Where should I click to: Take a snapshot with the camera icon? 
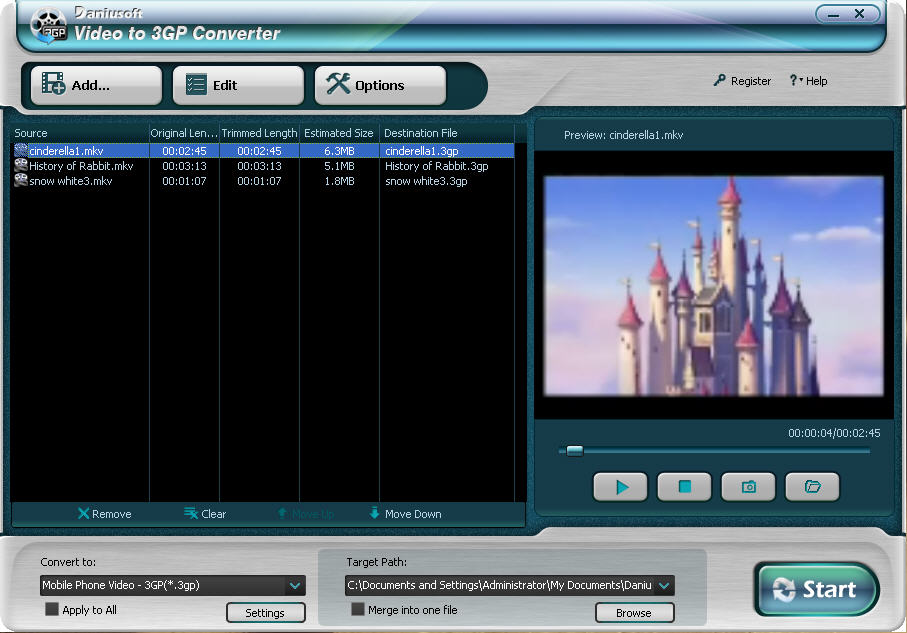(x=748, y=487)
